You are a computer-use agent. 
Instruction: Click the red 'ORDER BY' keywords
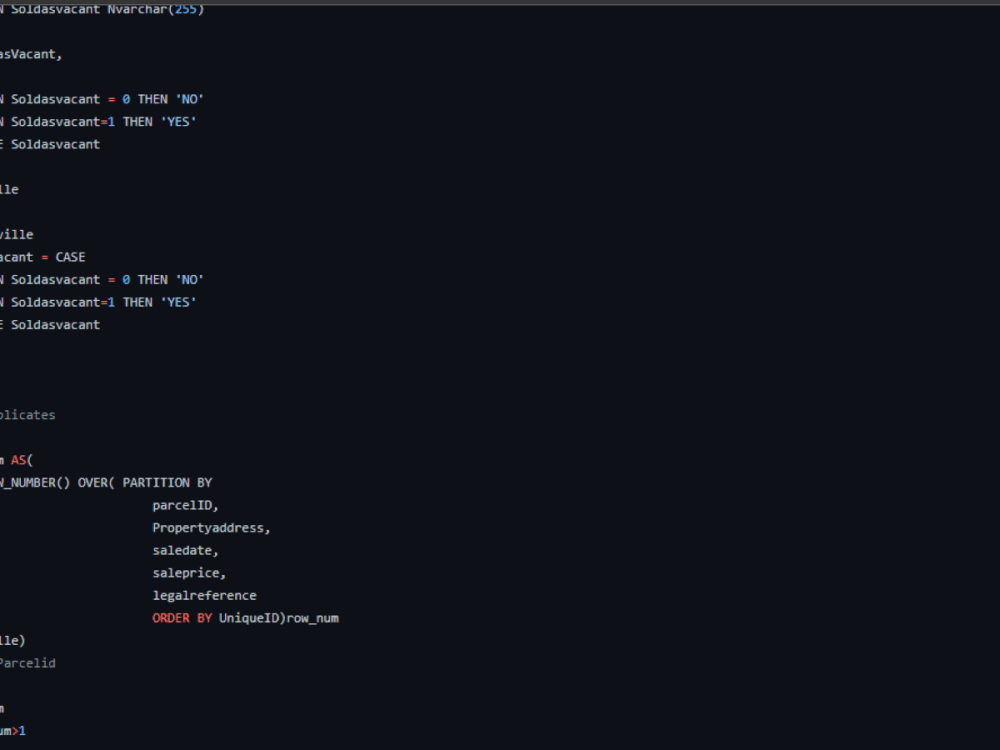(x=182, y=618)
